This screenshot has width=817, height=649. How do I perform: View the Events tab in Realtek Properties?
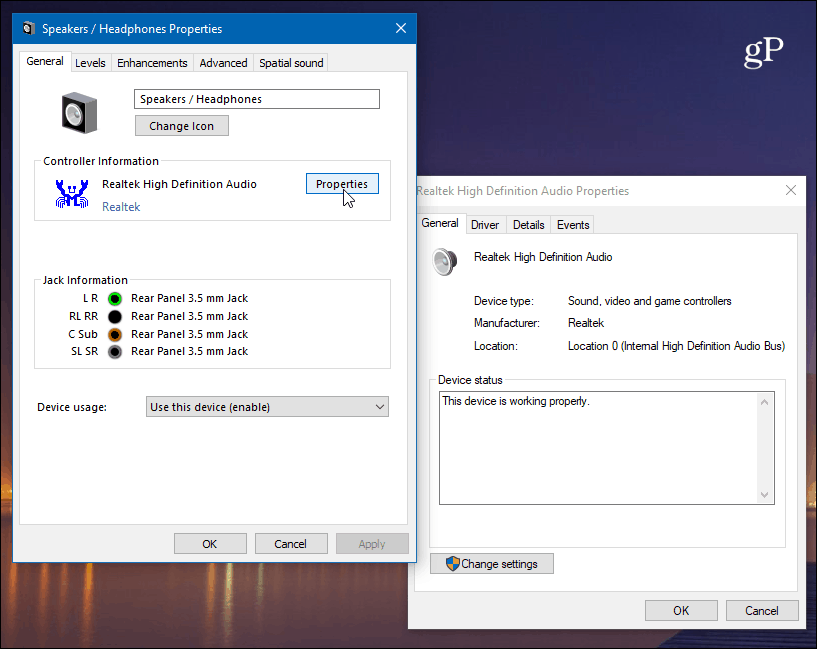point(573,225)
